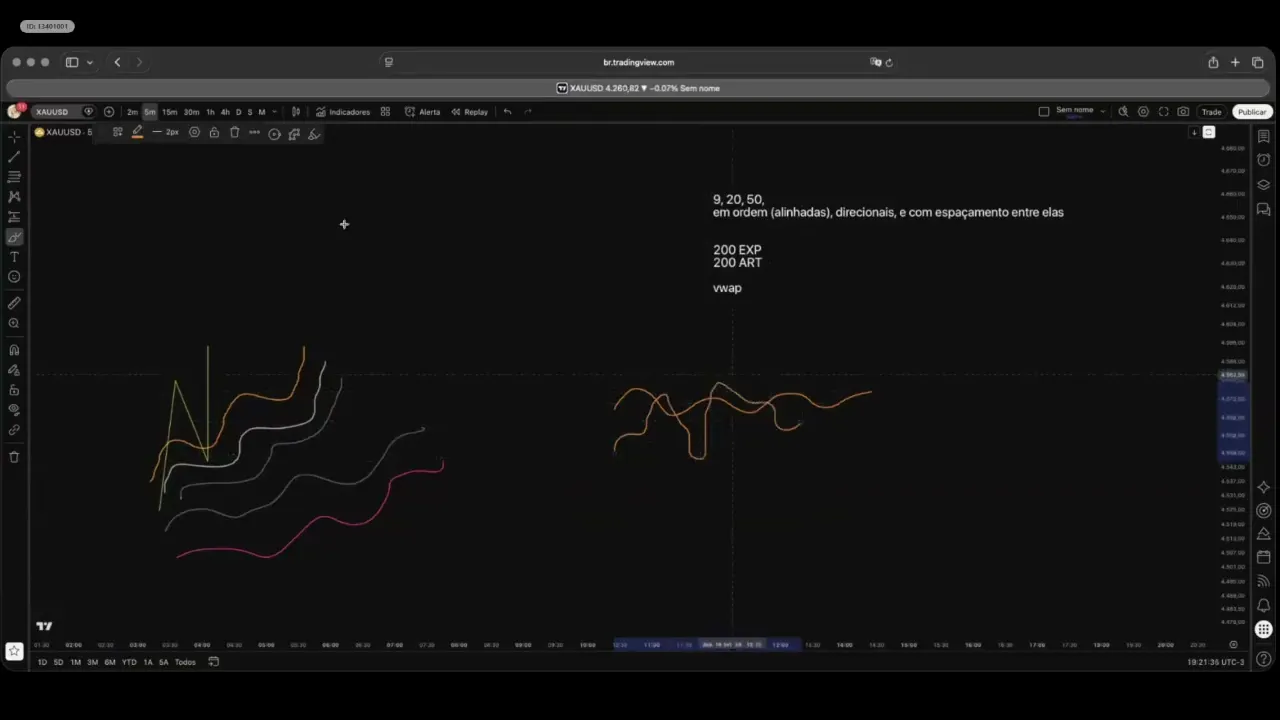Viewport: 1280px width, 720px height.
Task: Switch to the 2m timeframe
Action: click(132, 112)
